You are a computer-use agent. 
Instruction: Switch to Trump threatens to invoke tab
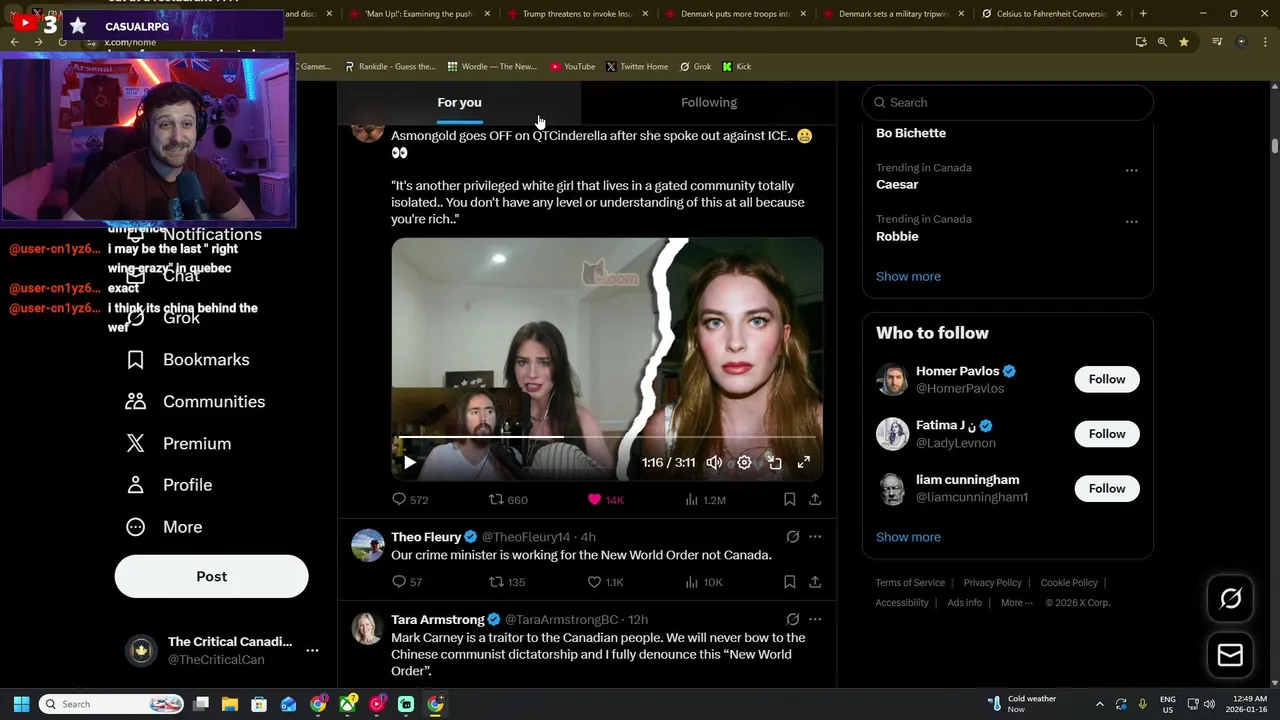[578, 13]
